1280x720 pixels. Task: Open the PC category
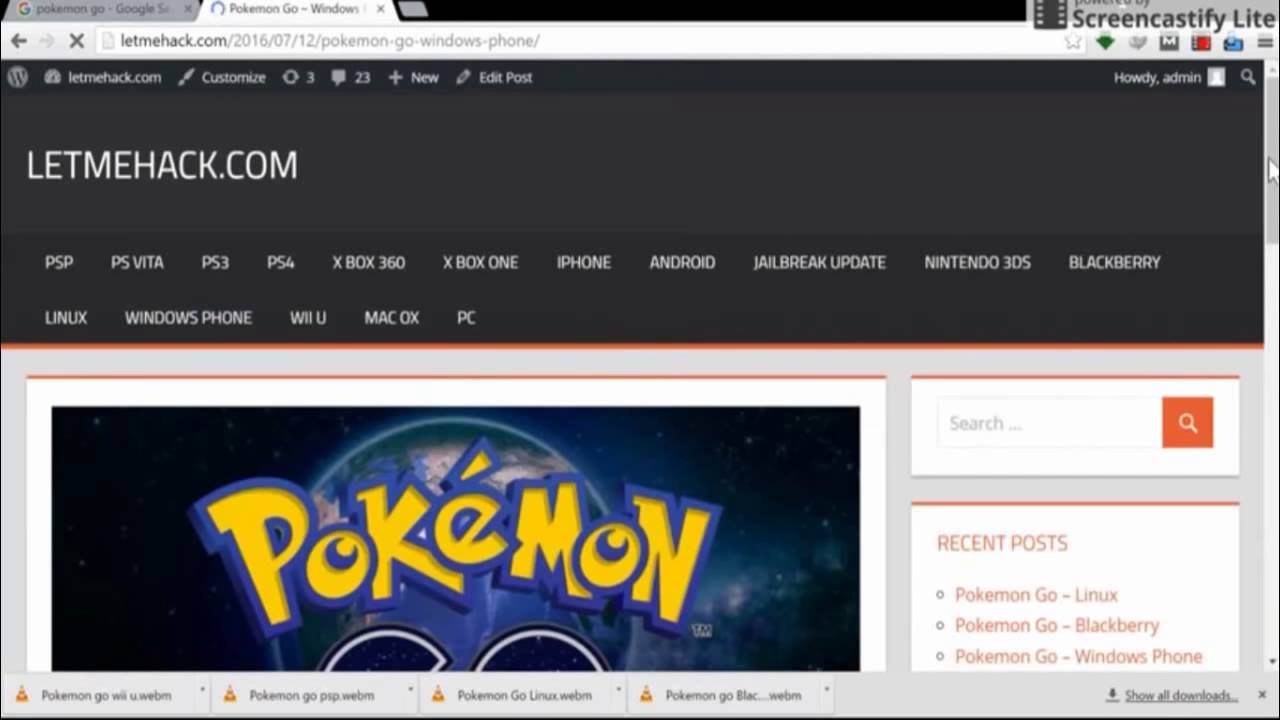coord(466,317)
